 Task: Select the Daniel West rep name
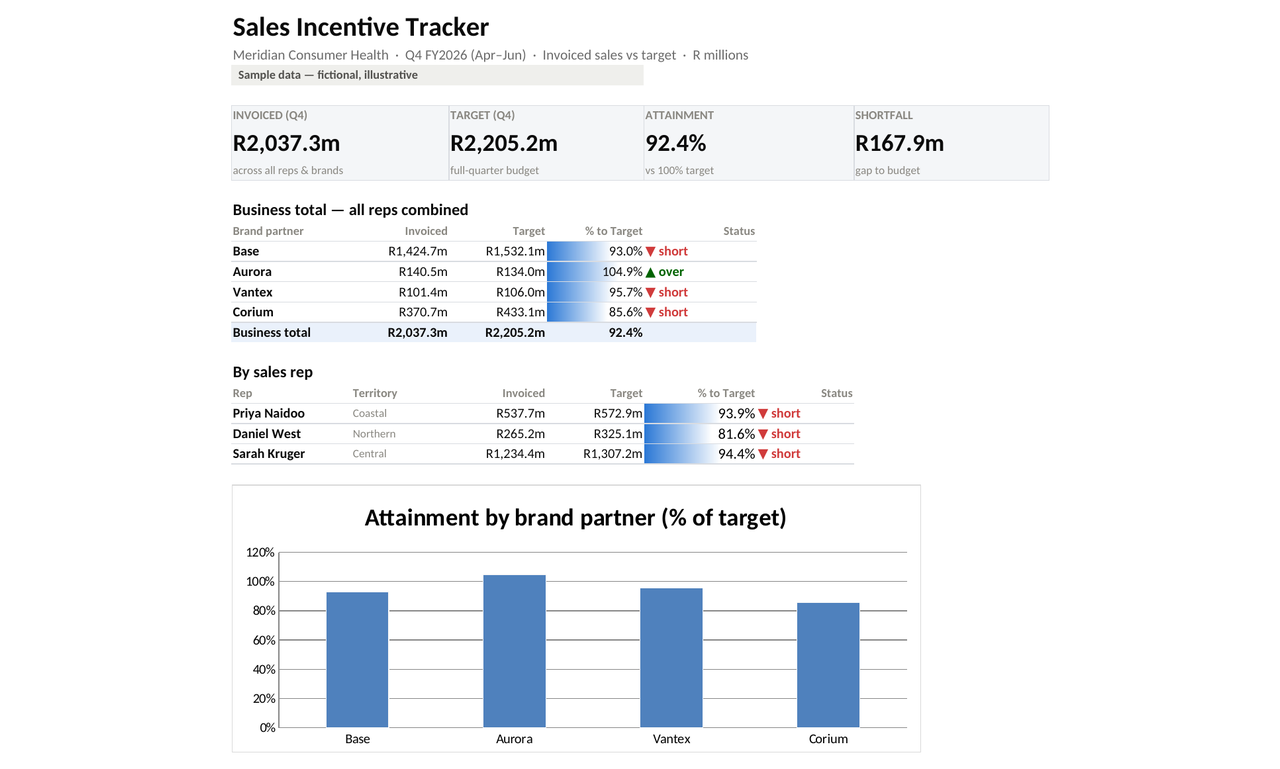click(x=267, y=434)
